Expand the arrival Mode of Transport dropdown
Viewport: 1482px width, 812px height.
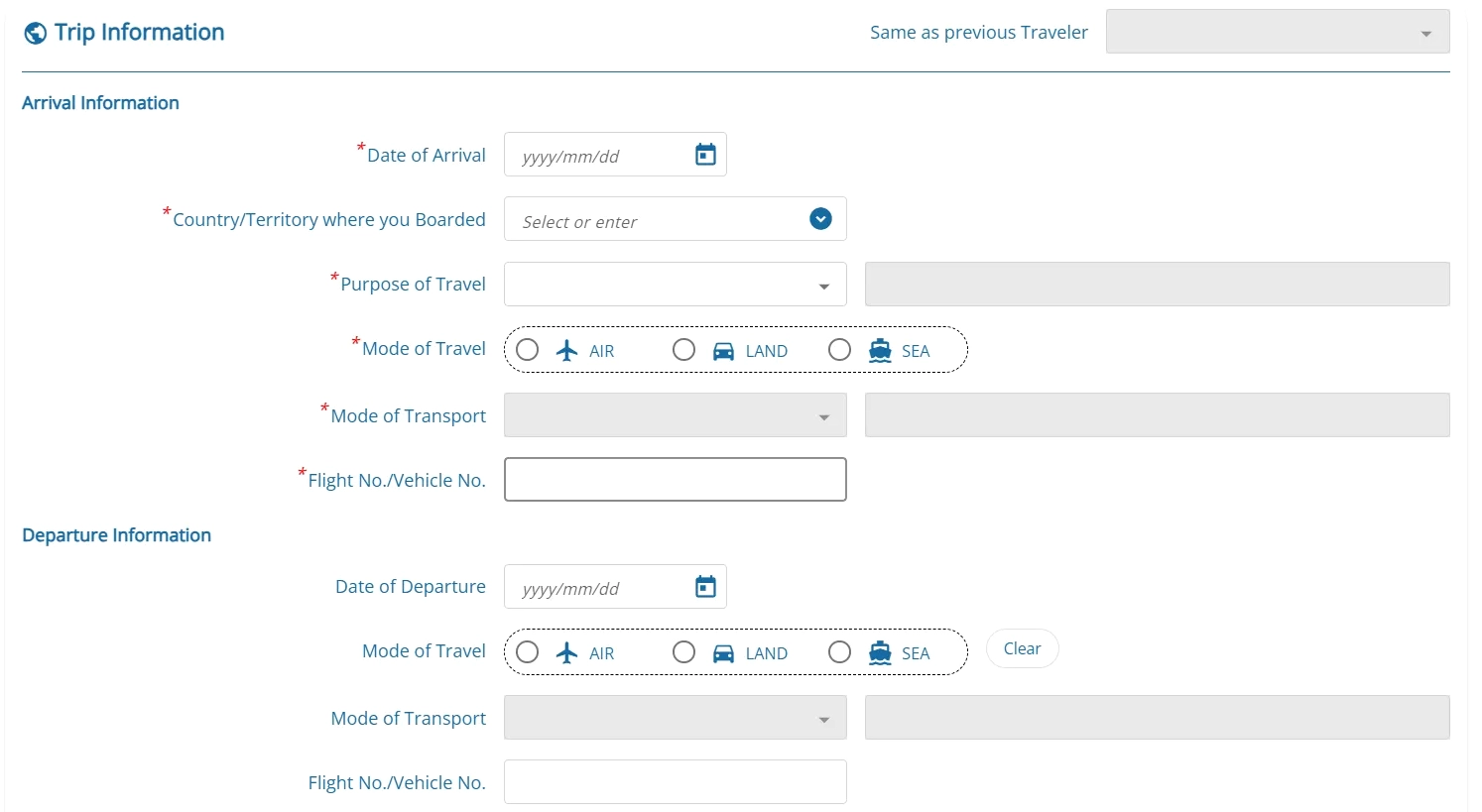[x=676, y=415]
